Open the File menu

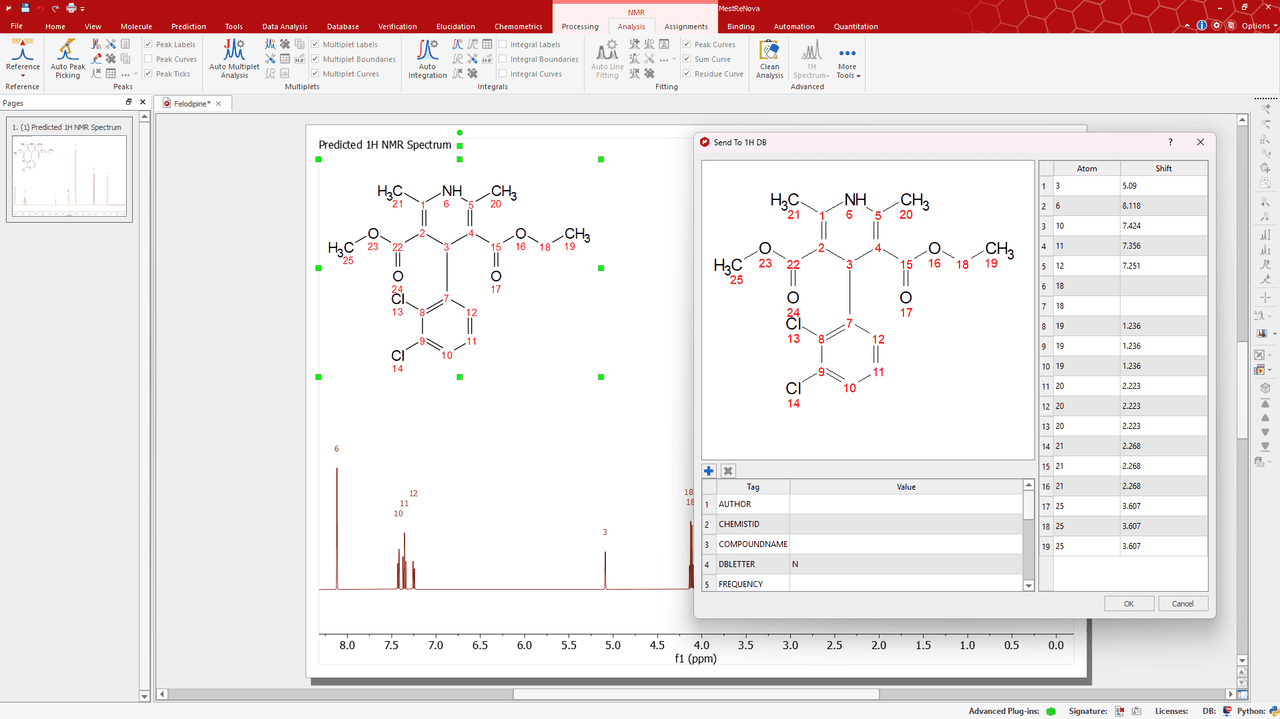click(x=17, y=26)
